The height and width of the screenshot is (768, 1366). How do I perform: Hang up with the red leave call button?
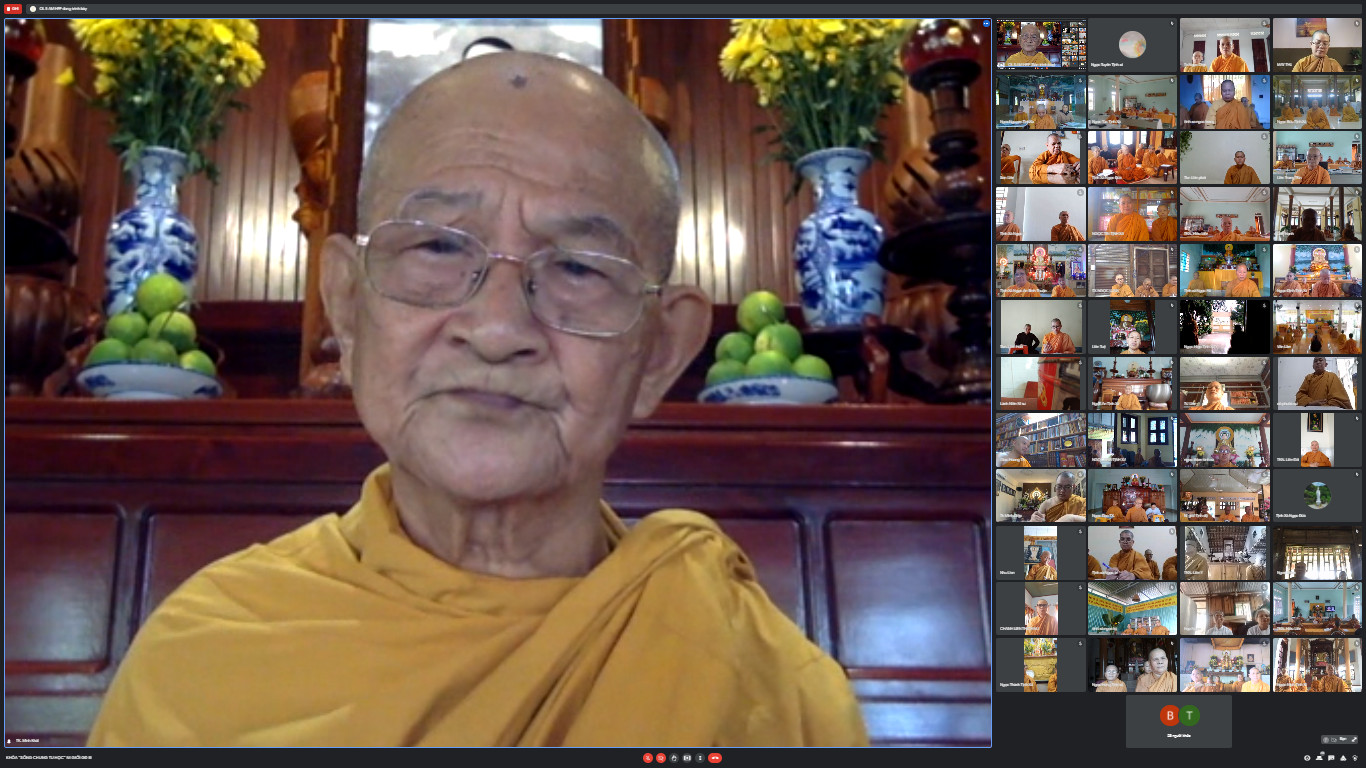coord(715,758)
